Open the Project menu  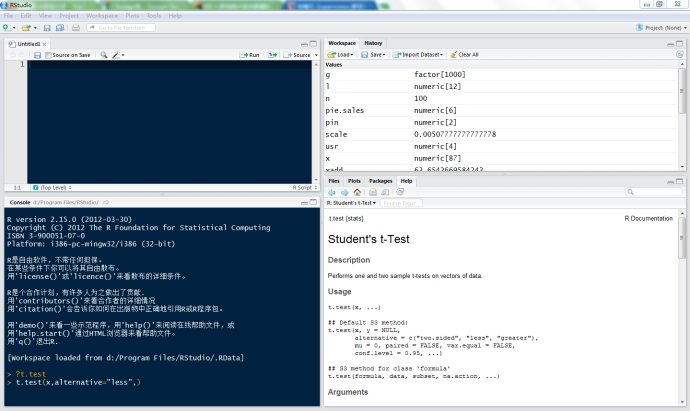coord(69,16)
